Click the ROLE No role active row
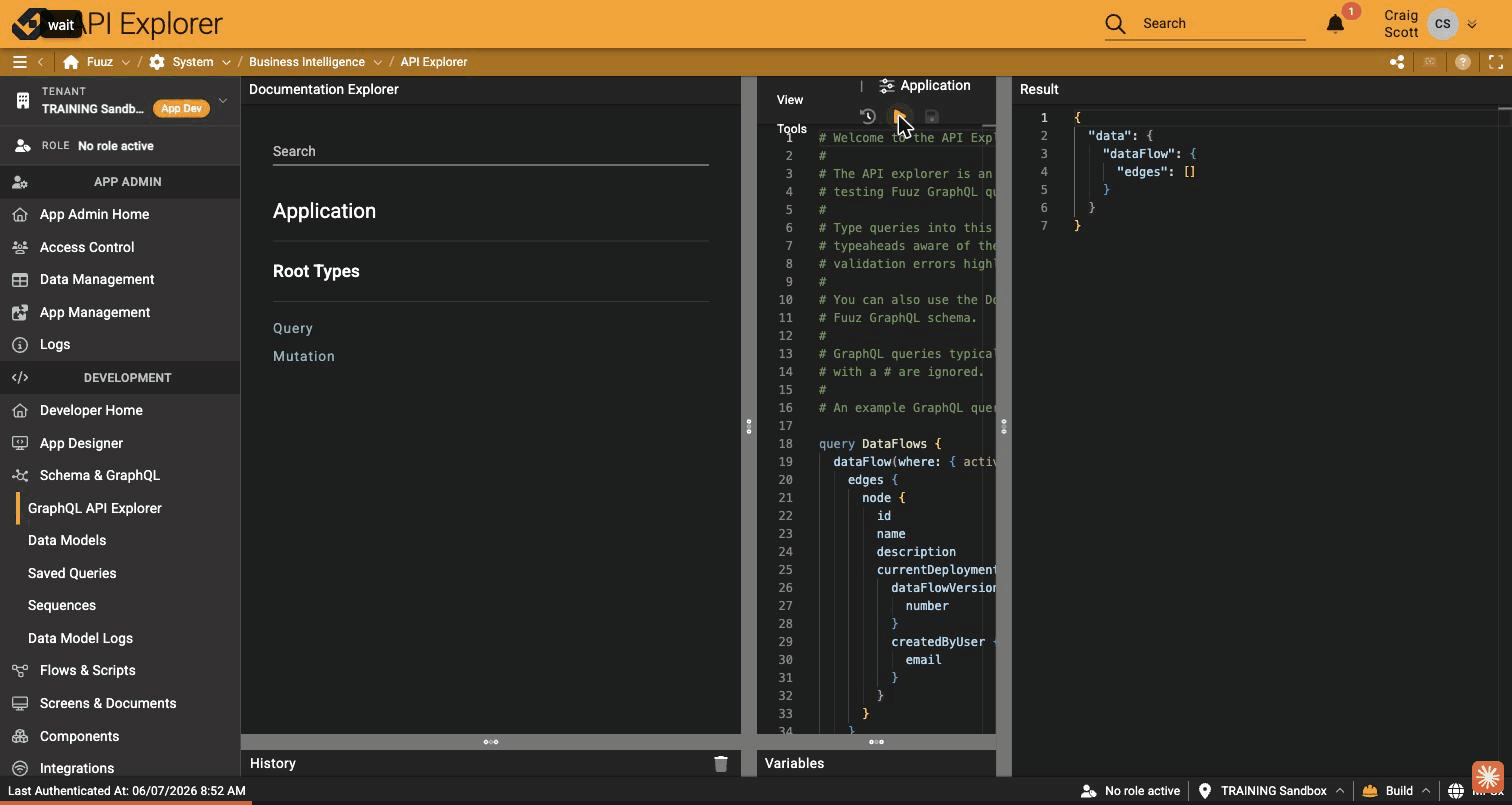 click(x=120, y=146)
